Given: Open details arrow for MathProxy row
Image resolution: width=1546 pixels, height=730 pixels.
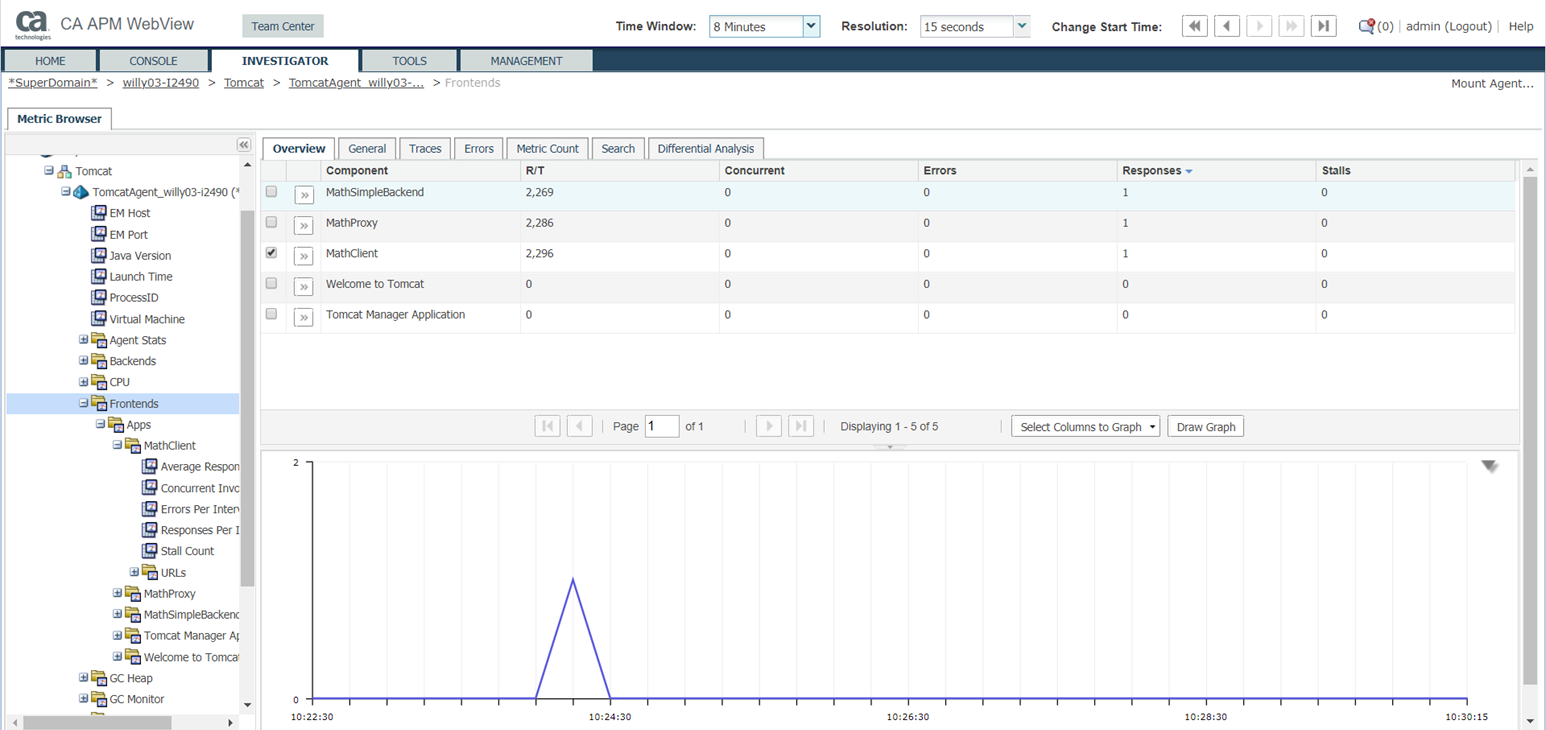Looking at the screenshot, I should [304, 226].
